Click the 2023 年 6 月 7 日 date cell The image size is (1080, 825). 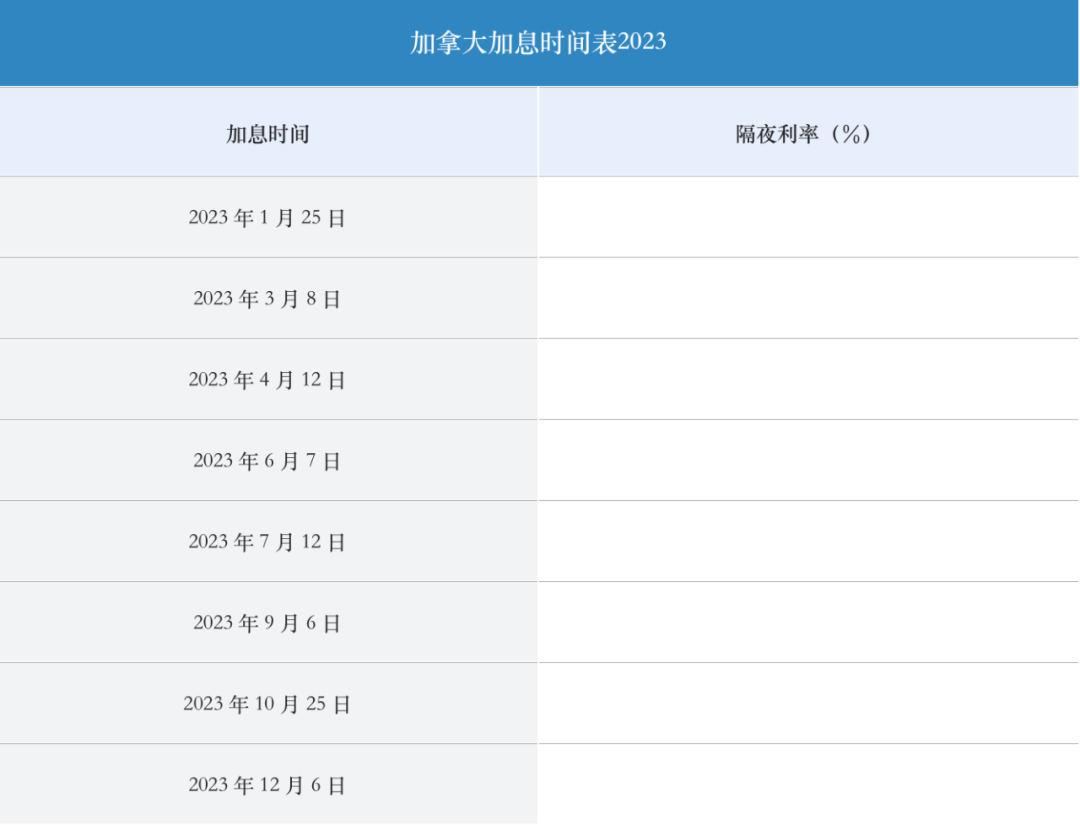269,461
